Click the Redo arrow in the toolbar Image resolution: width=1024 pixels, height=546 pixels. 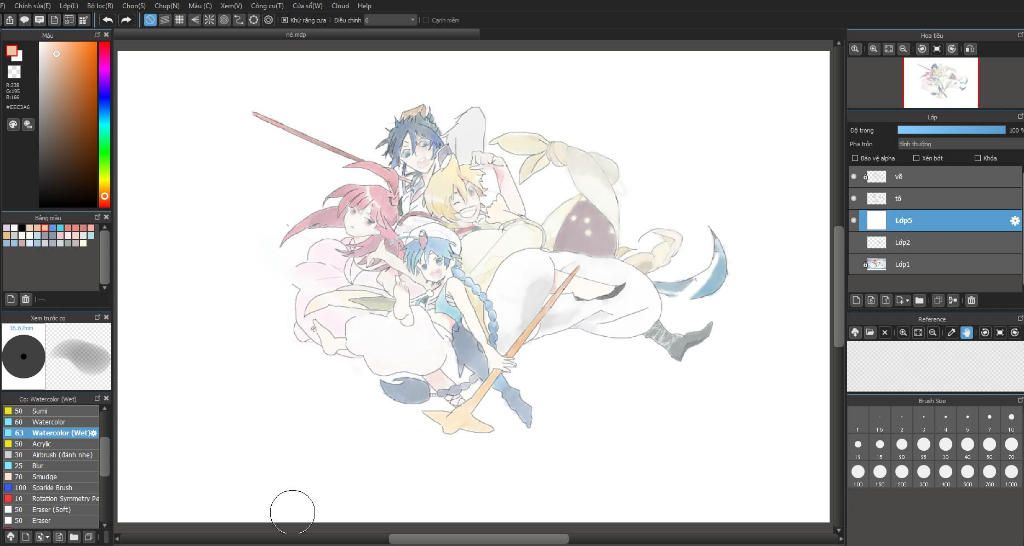(126, 20)
